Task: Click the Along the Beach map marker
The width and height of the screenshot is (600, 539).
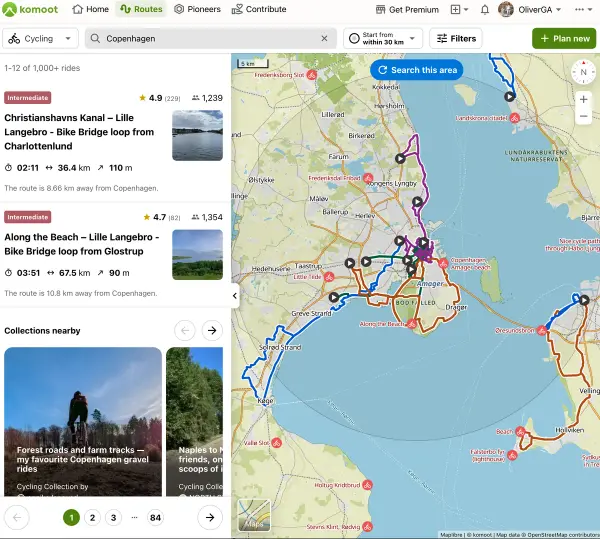Action: [411, 324]
